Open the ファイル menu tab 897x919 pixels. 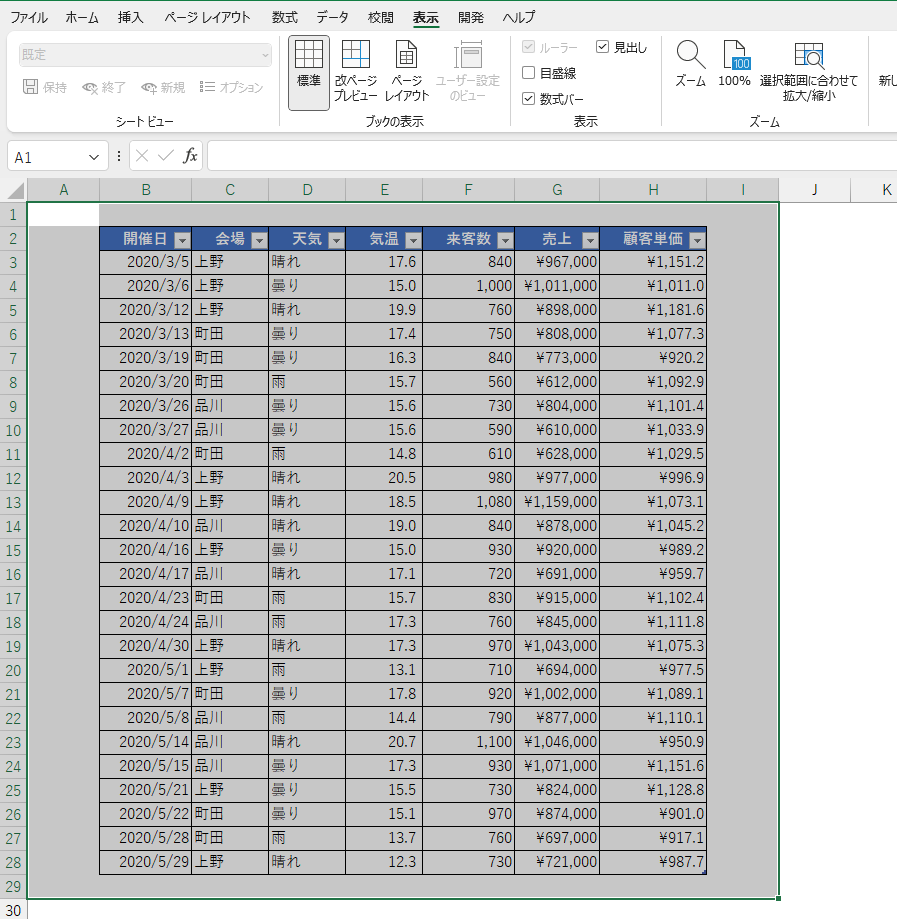(x=29, y=18)
